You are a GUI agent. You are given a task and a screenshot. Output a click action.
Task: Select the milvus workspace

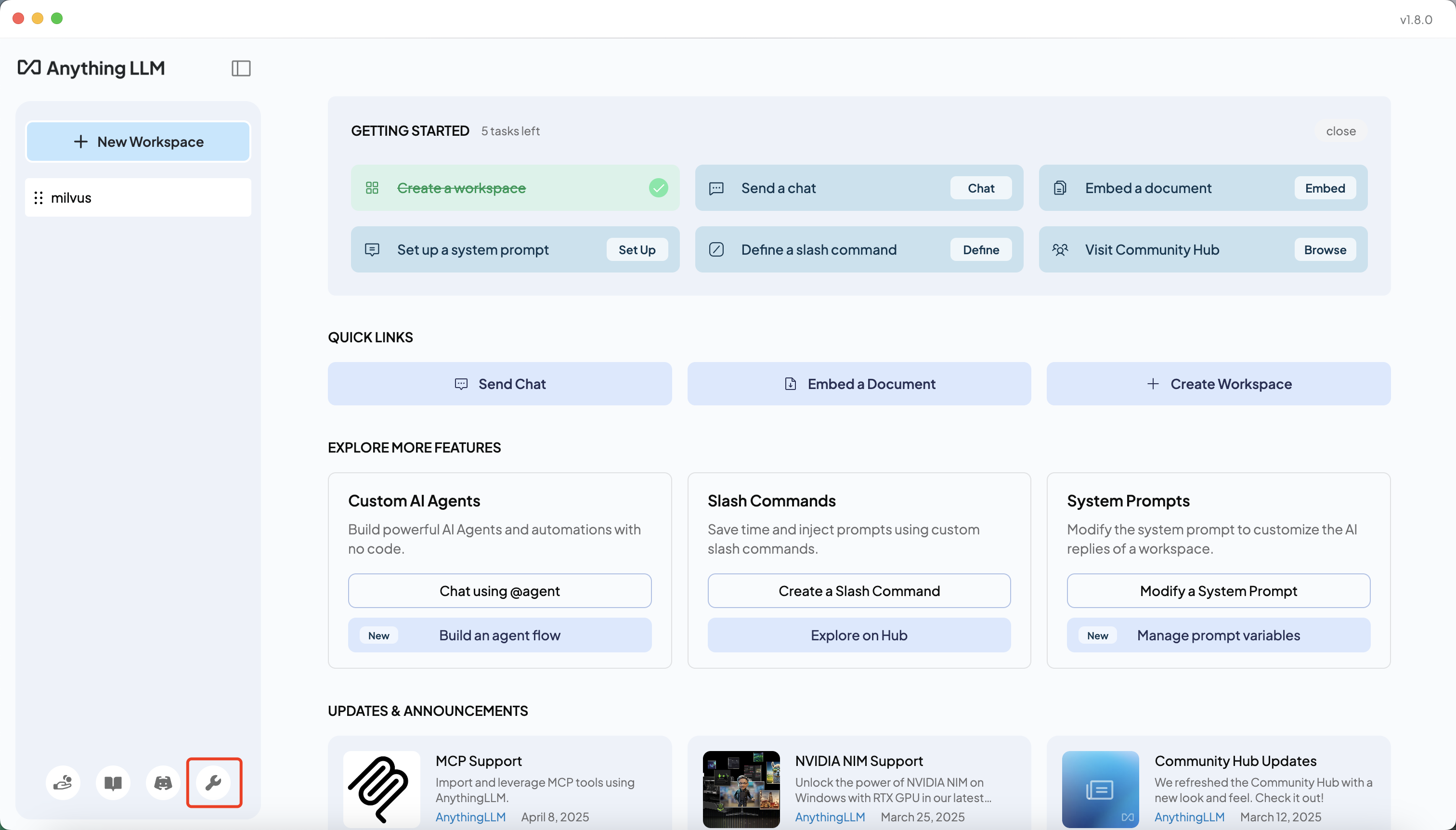pos(72,197)
